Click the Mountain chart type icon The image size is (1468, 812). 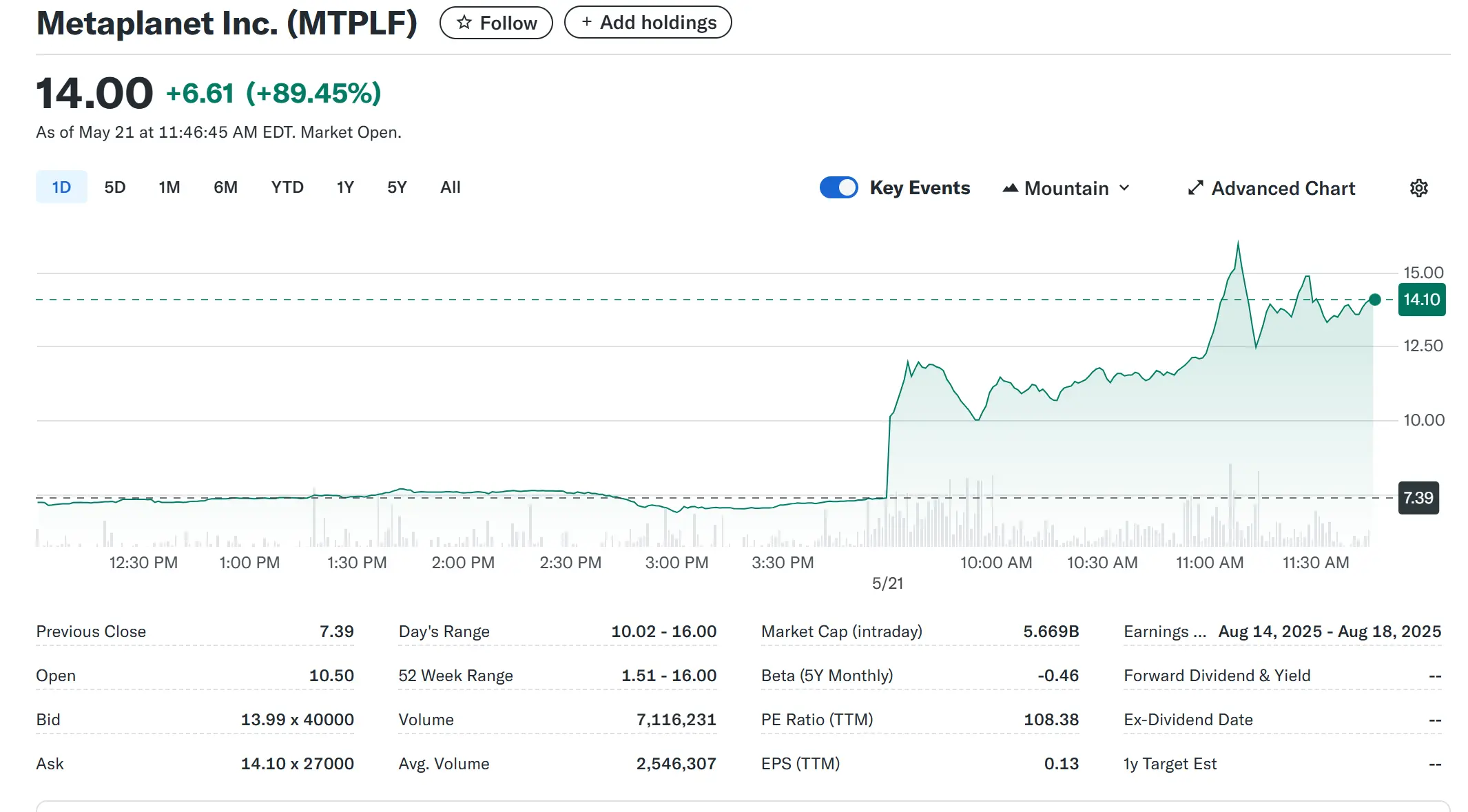coord(1010,188)
